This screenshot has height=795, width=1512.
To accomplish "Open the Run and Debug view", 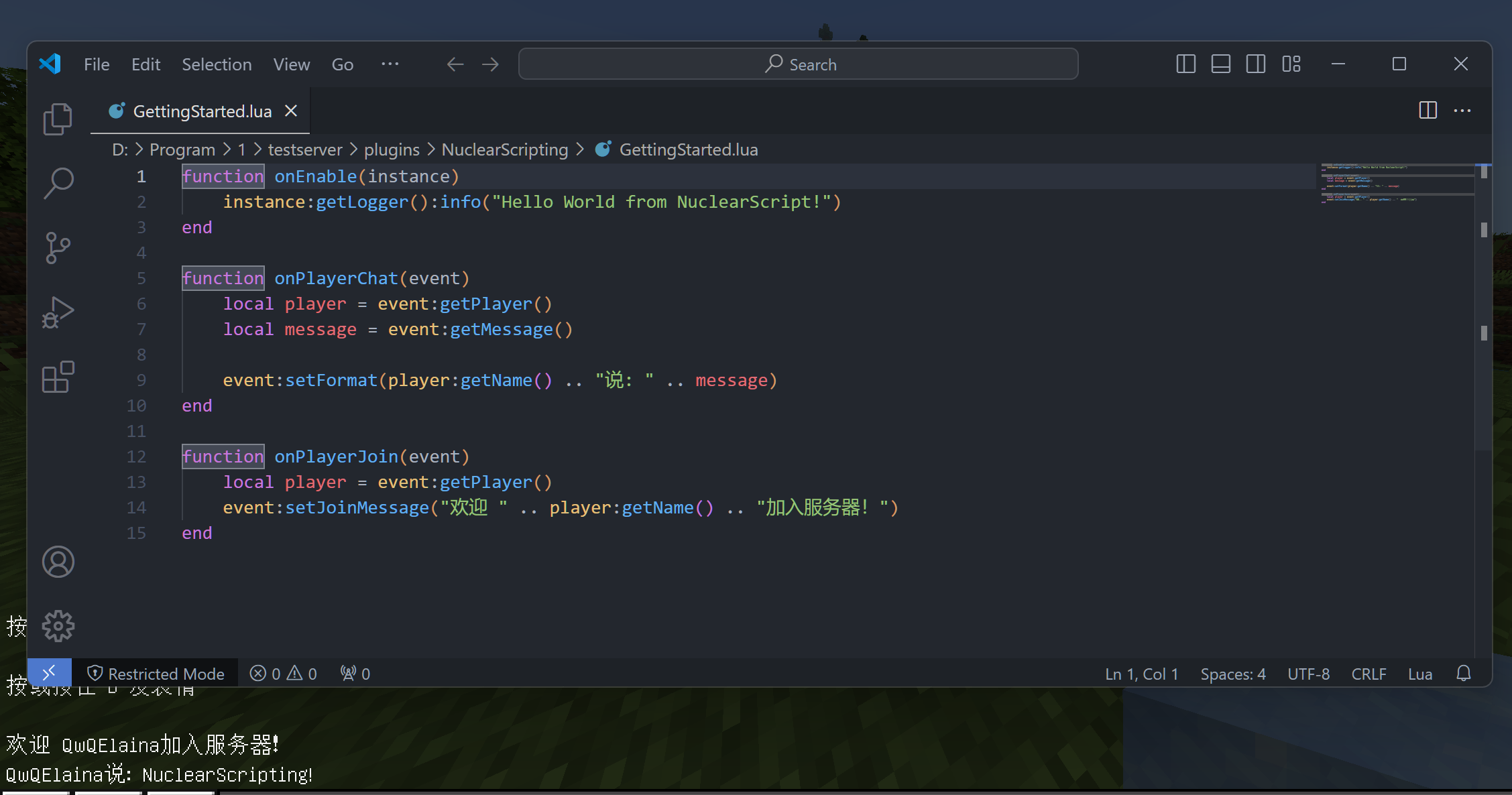I will (58, 312).
